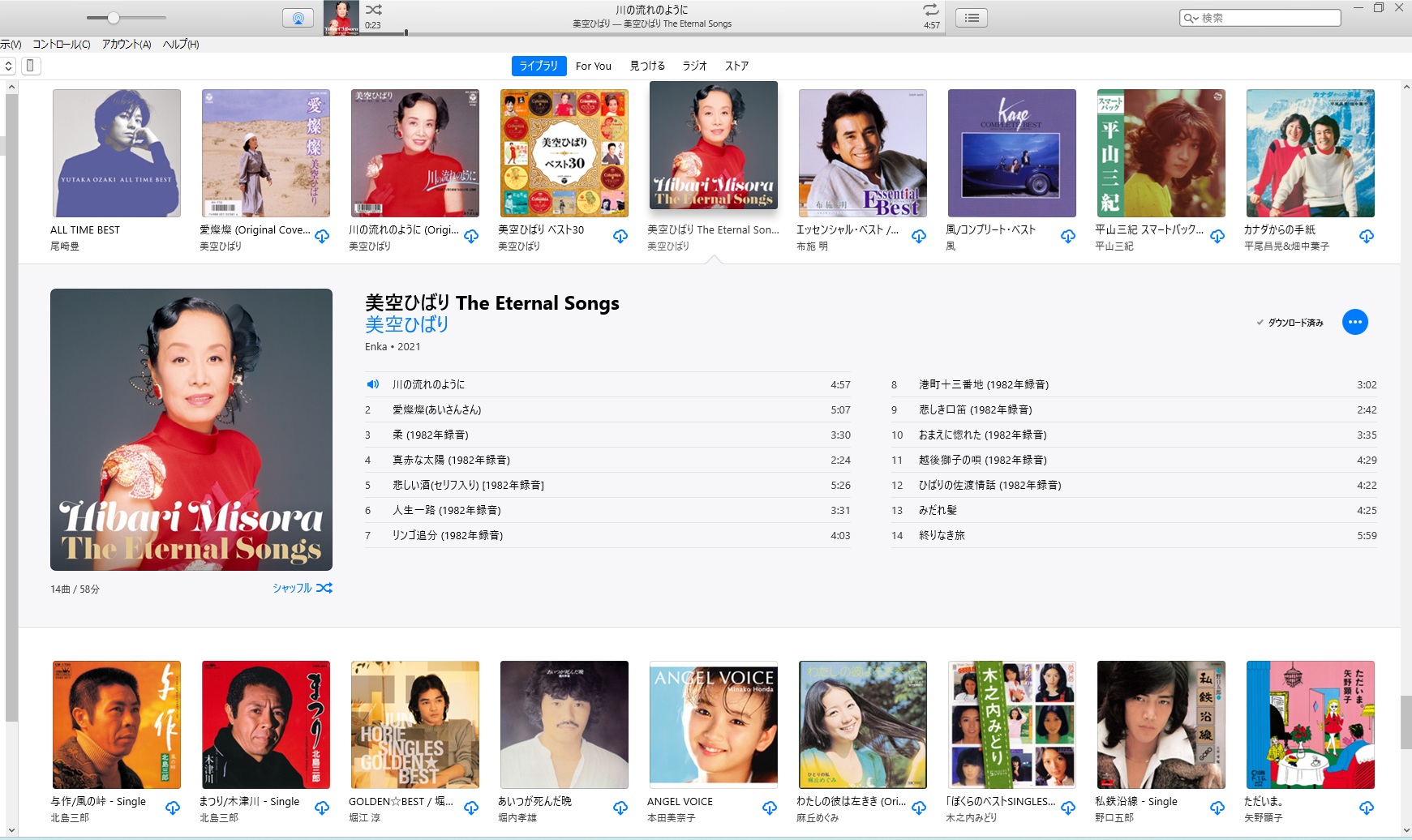Click the search field
The width and height of the screenshot is (1412, 840).
[1260, 18]
